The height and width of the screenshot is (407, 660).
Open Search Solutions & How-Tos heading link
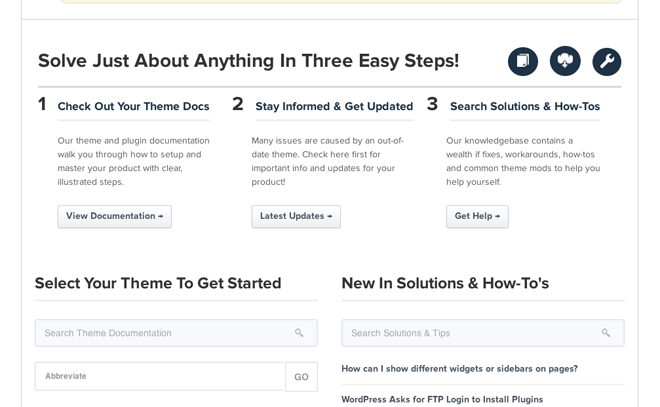click(x=525, y=106)
